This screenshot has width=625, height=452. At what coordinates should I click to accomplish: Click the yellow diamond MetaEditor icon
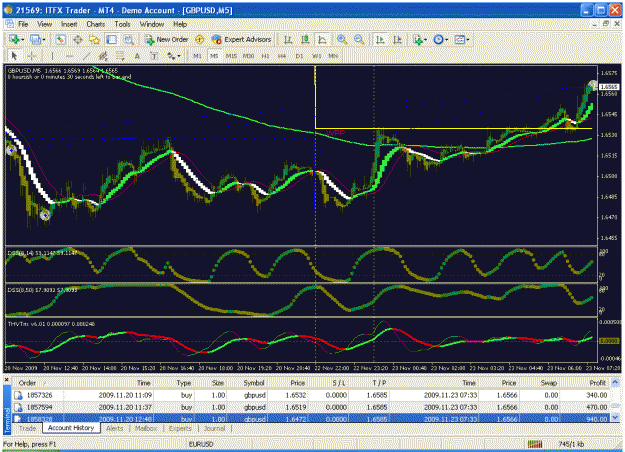[200, 39]
